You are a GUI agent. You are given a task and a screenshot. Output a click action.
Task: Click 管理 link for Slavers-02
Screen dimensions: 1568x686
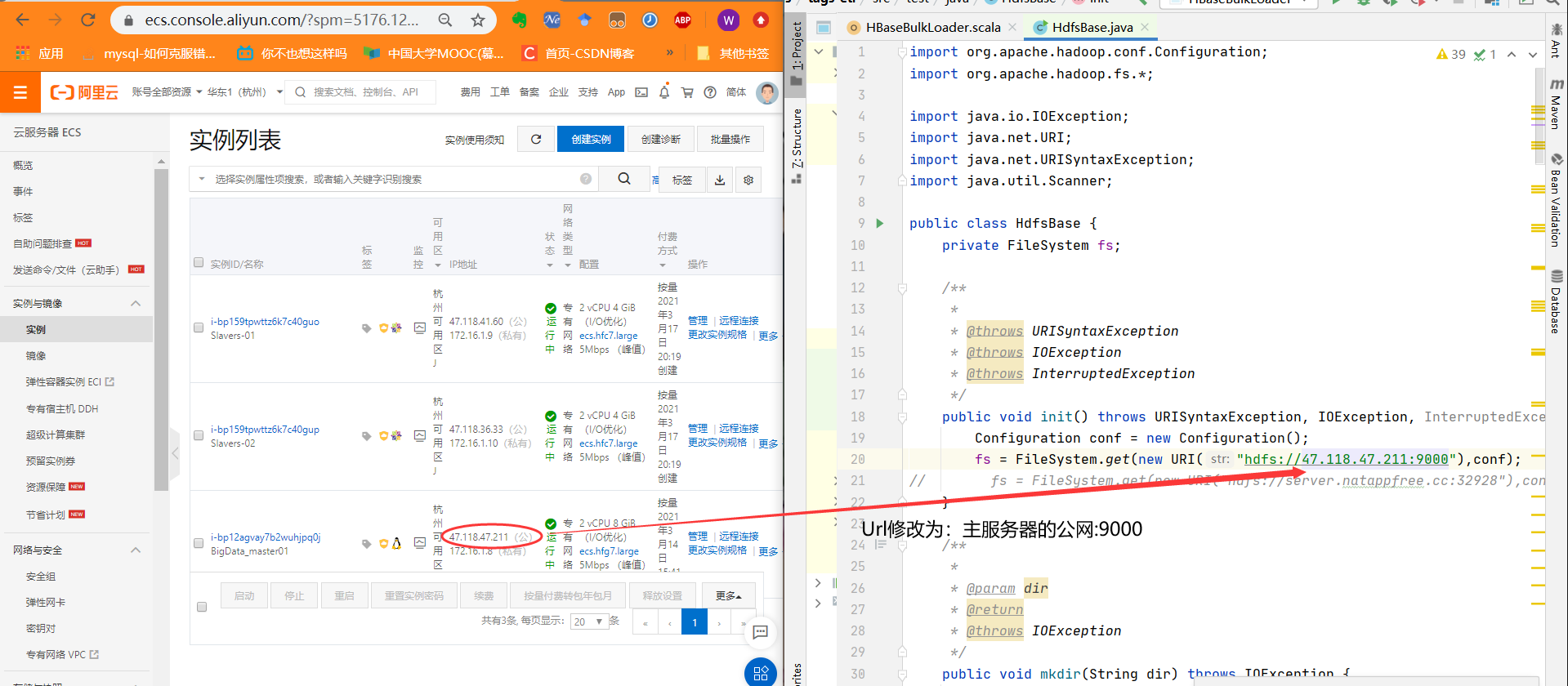coord(698,428)
